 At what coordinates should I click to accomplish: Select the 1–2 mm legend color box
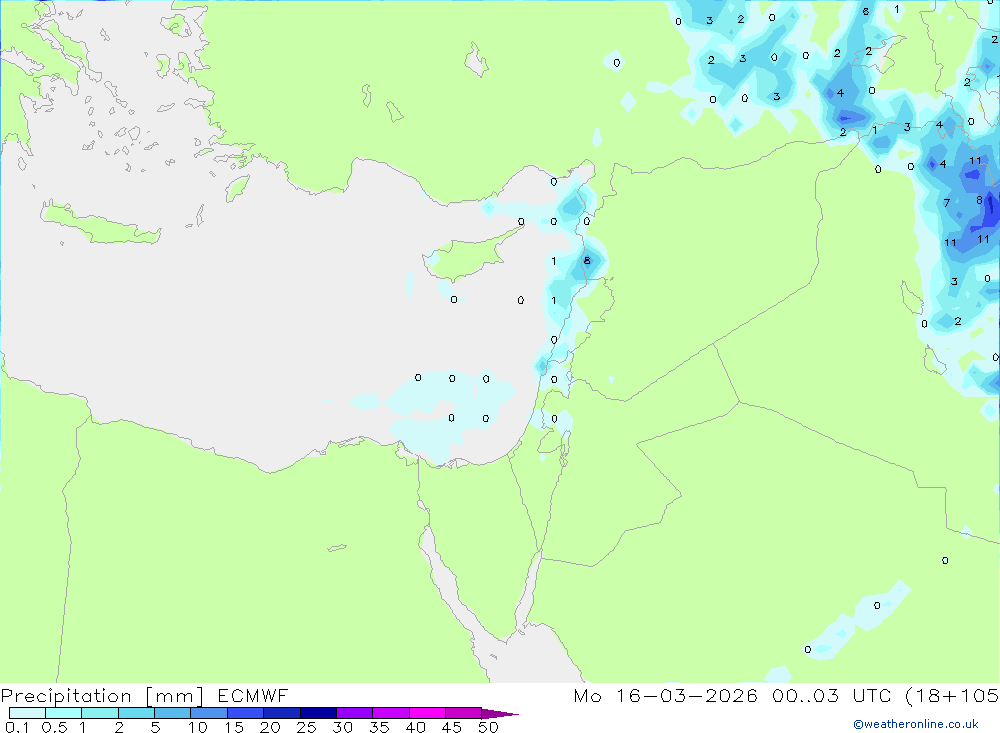pyautogui.click(x=99, y=713)
